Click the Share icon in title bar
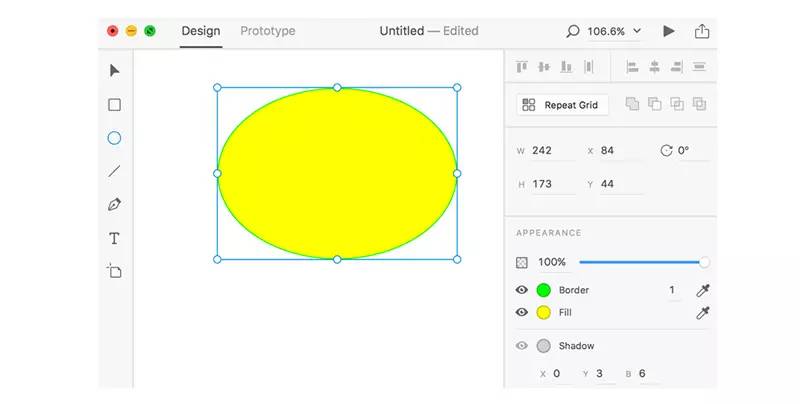 coord(702,31)
